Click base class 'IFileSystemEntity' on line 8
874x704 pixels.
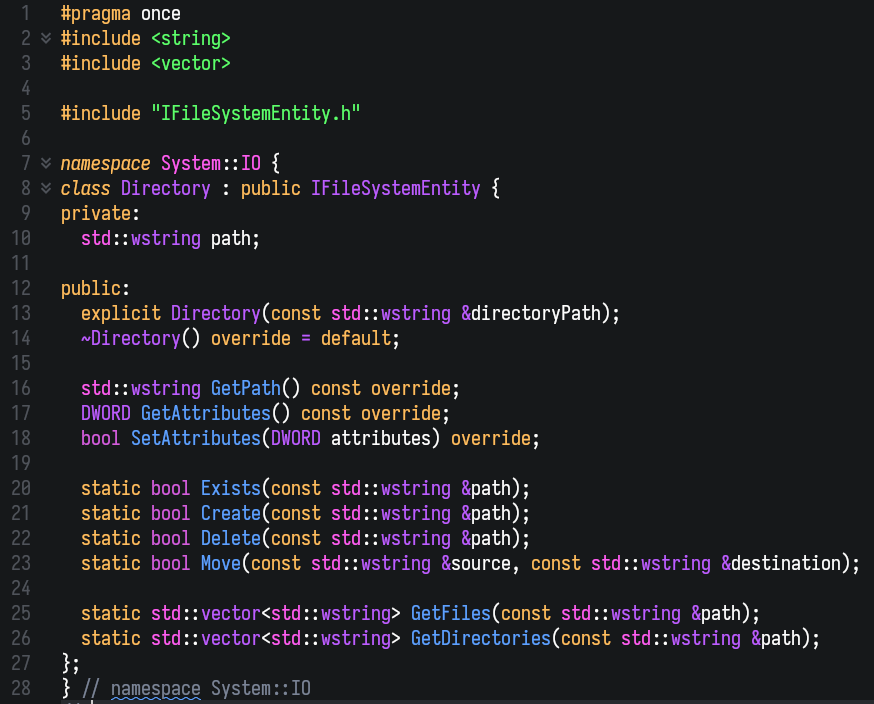[396, 188]
